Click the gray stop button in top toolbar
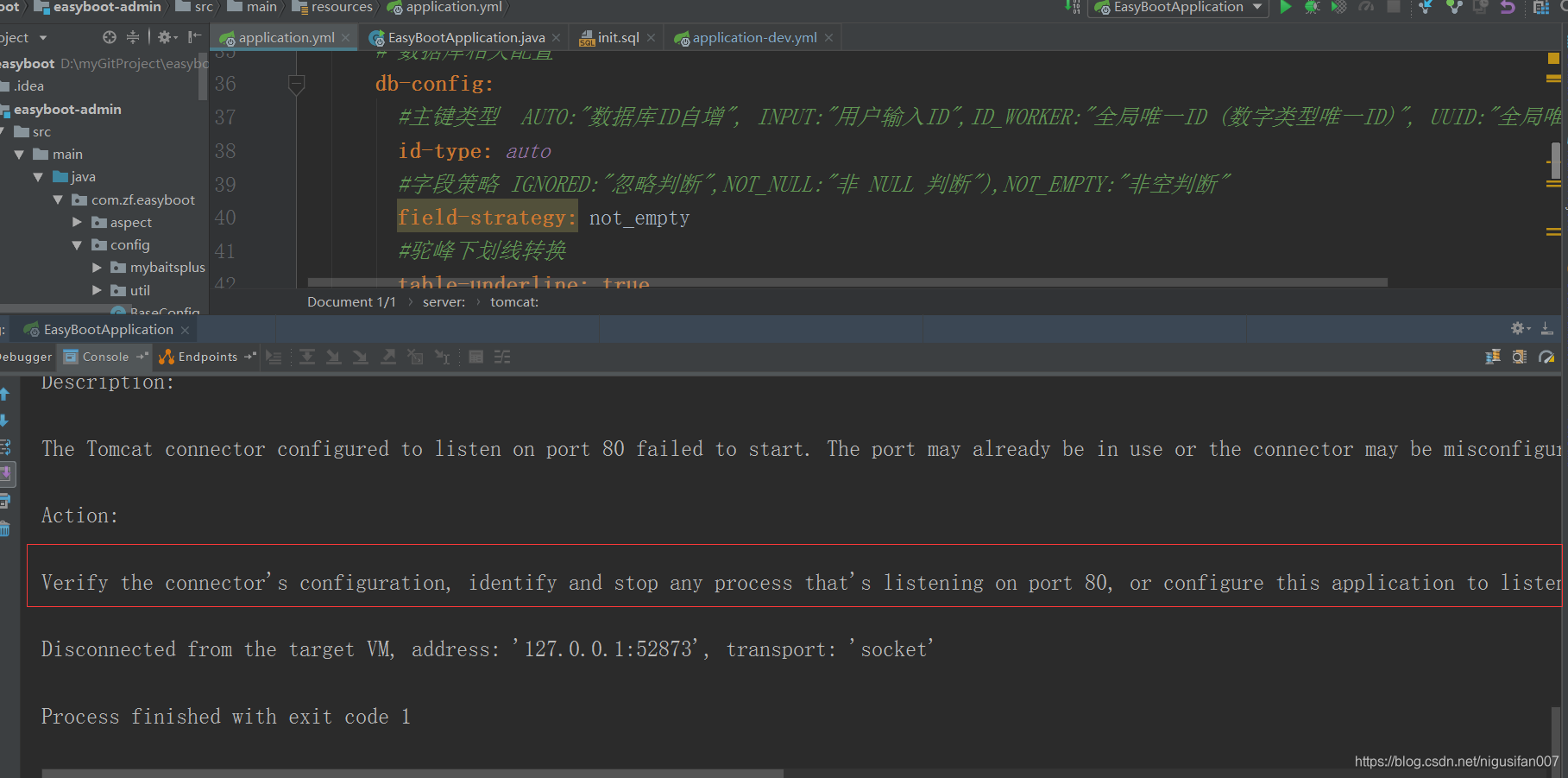Screen dimensions: 1568x778 [x=1394, y=7]
